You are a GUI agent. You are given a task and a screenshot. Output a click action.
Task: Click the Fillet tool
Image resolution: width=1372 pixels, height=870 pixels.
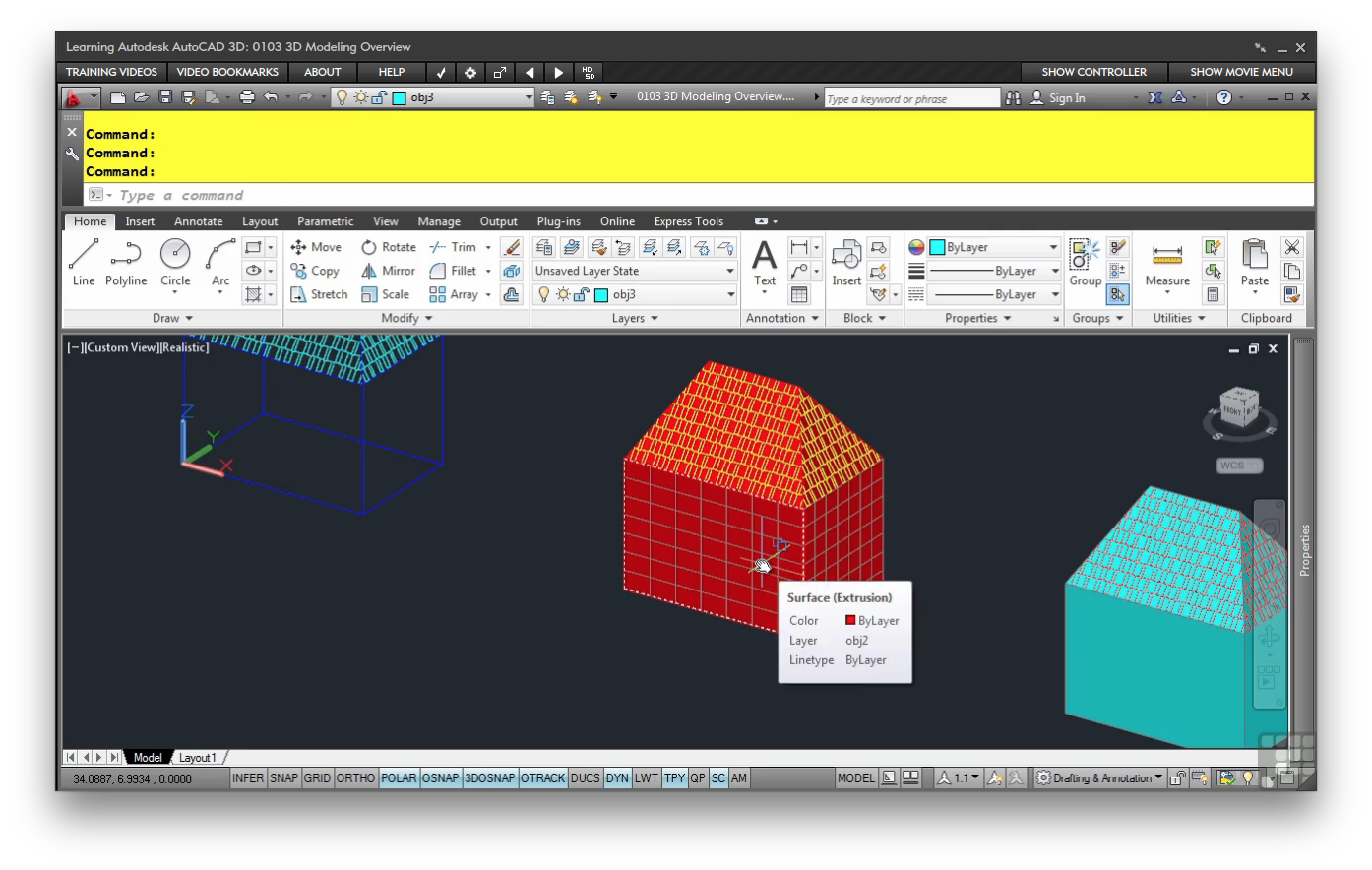pyautogui.click(x=453, y=271)
